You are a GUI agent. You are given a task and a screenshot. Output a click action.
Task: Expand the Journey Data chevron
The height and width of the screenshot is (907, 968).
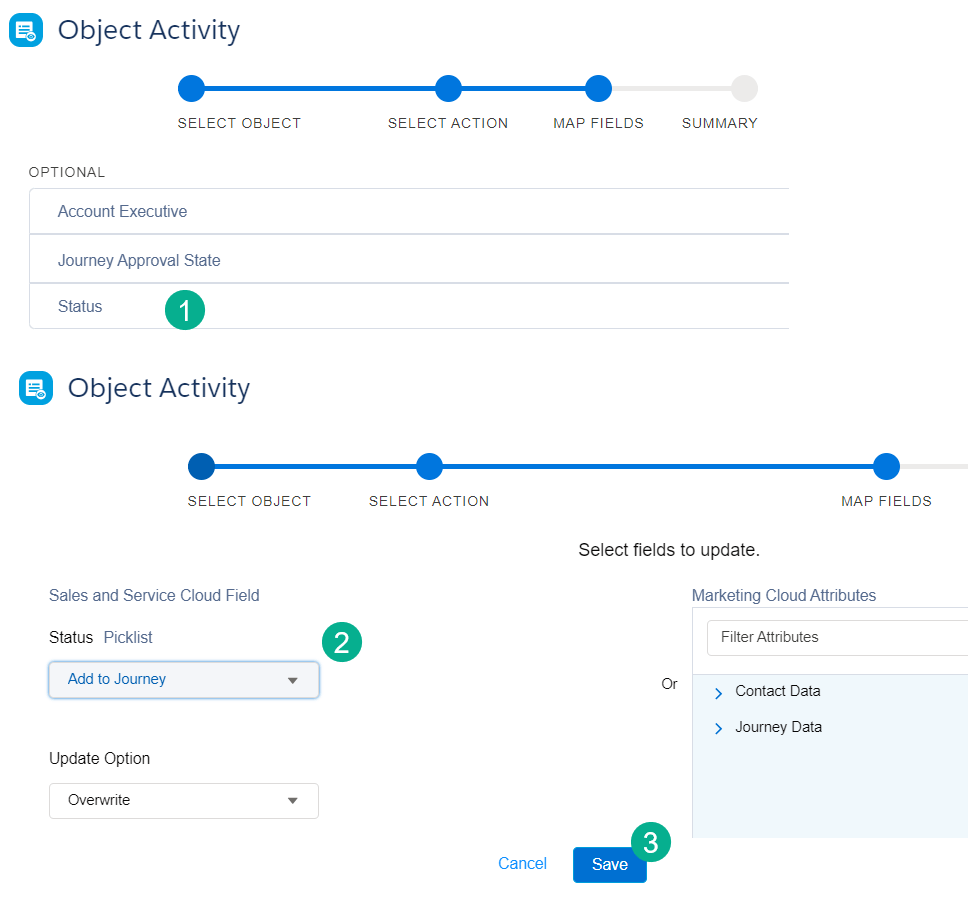coord(719,728)
